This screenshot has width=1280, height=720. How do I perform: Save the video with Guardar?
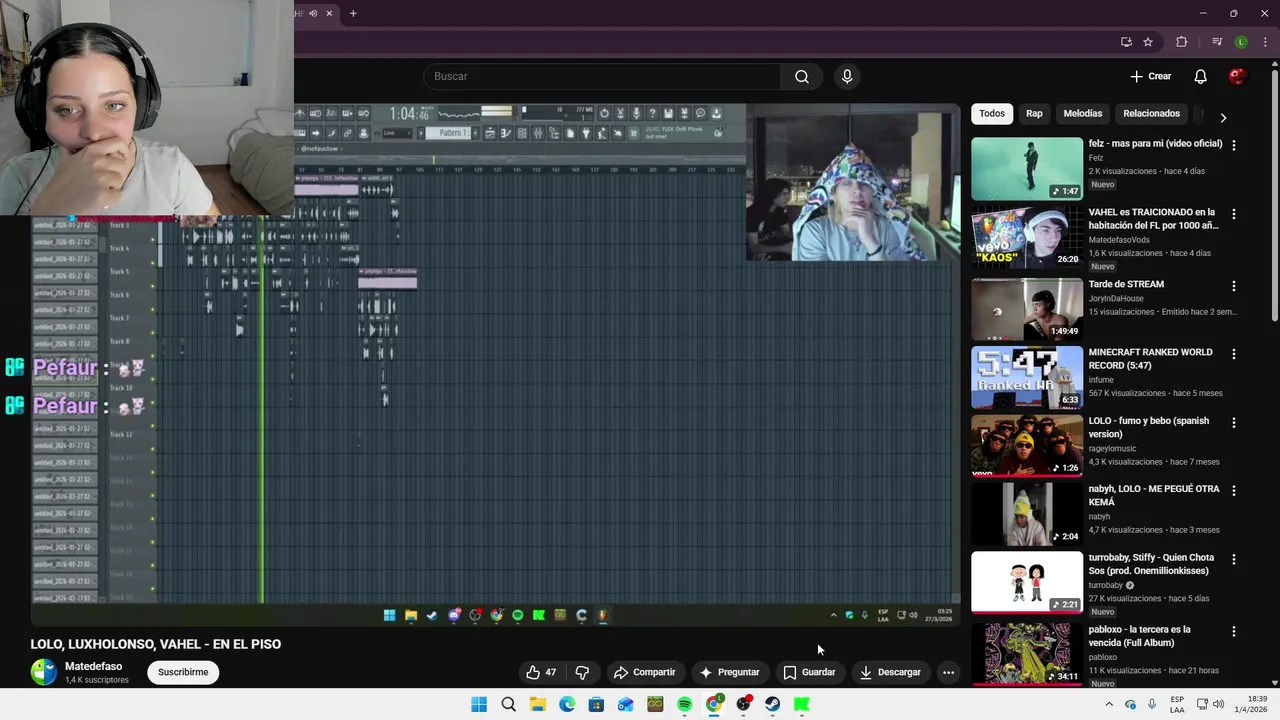click(x=809, y=672)
